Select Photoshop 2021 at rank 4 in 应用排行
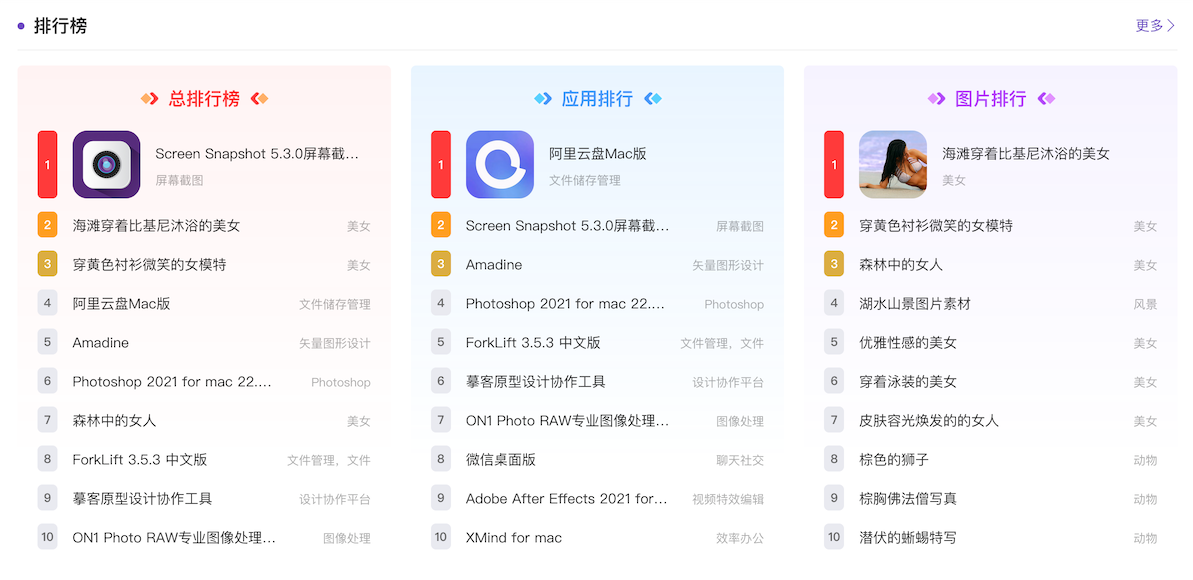The image size is (1193, 580). pos(565,304)
